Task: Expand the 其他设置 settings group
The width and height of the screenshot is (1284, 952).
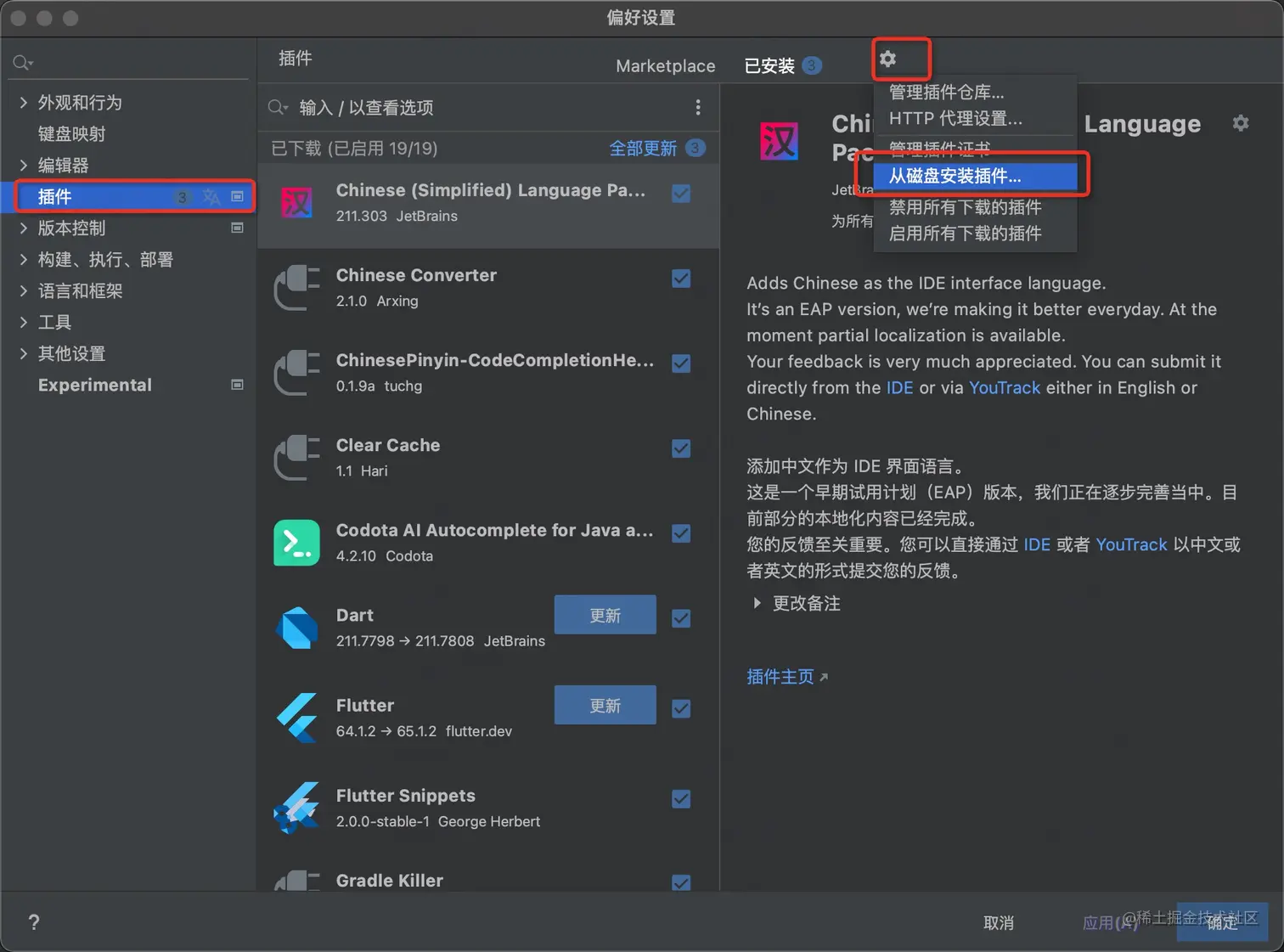Action: click(24, 353)
